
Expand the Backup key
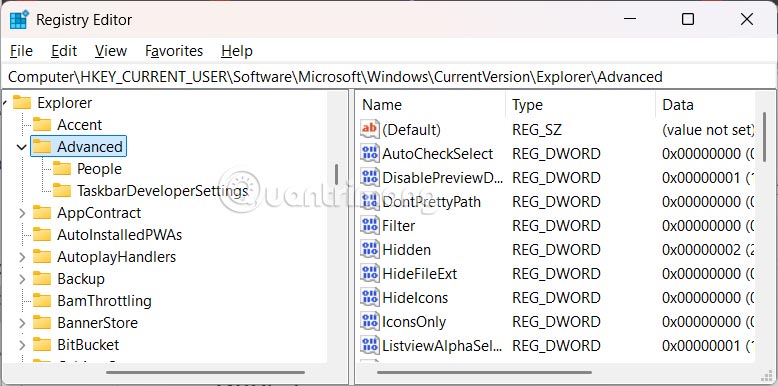tap(22, 279)
